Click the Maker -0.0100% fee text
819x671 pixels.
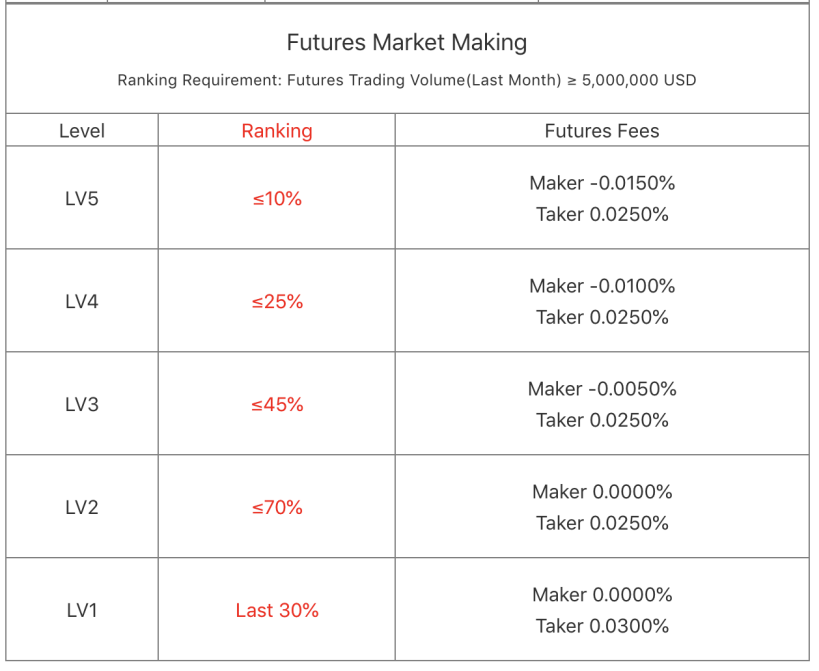(x=602, y=286)
